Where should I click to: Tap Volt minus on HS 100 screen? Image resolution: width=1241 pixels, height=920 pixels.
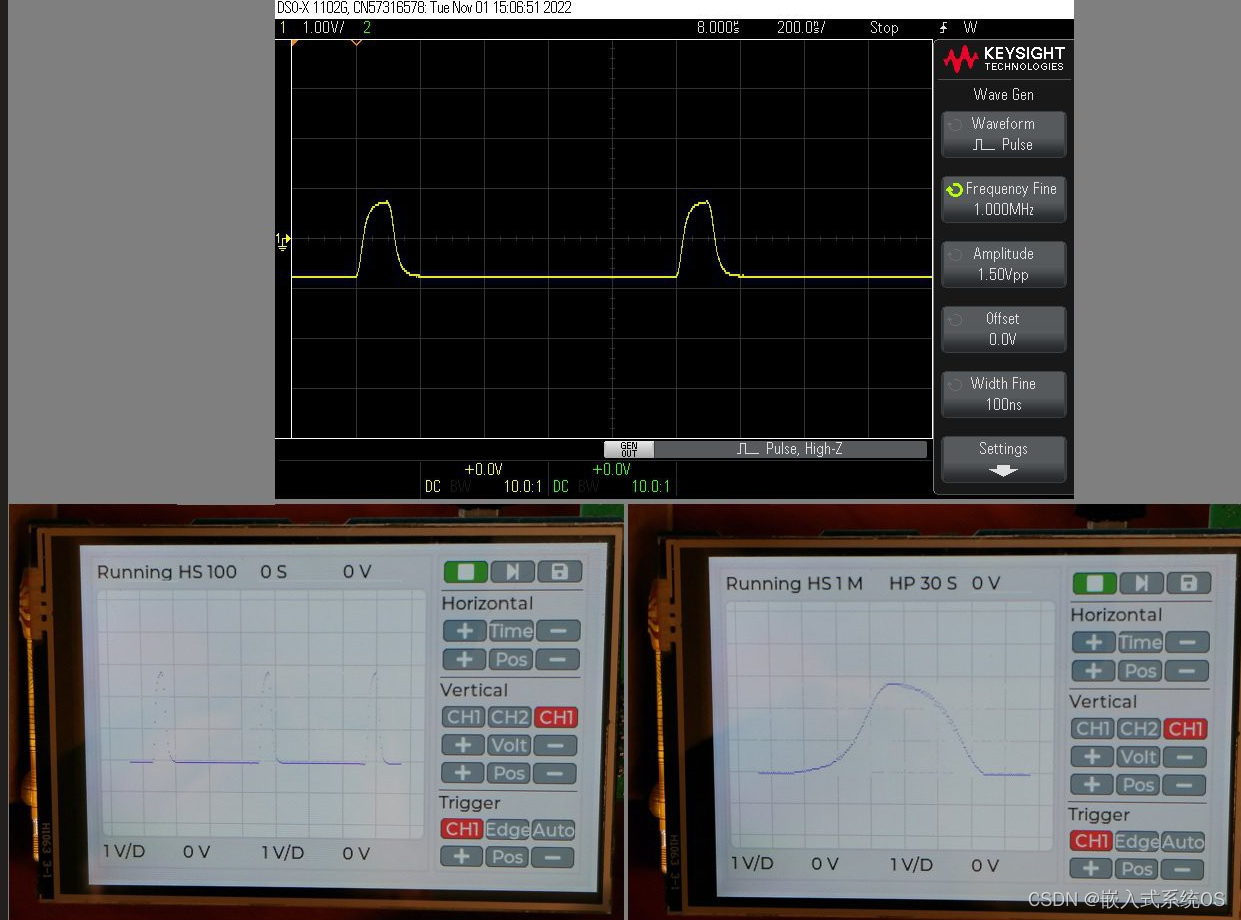click(x=556, y=745)
